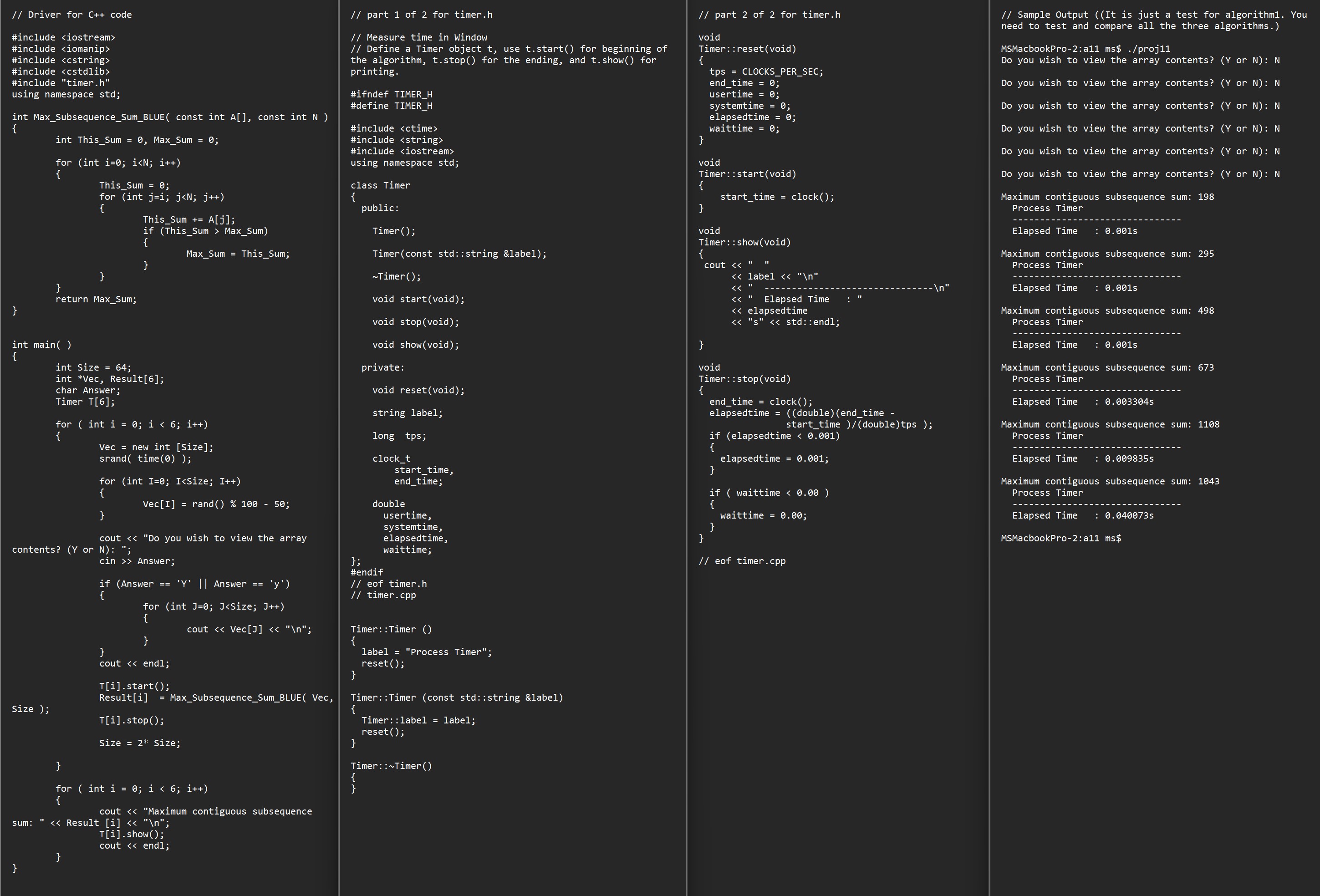Click the '// Driver for C++ code' comment
The width and height of the screenshot is (1320, 896).
coord(71,15)
